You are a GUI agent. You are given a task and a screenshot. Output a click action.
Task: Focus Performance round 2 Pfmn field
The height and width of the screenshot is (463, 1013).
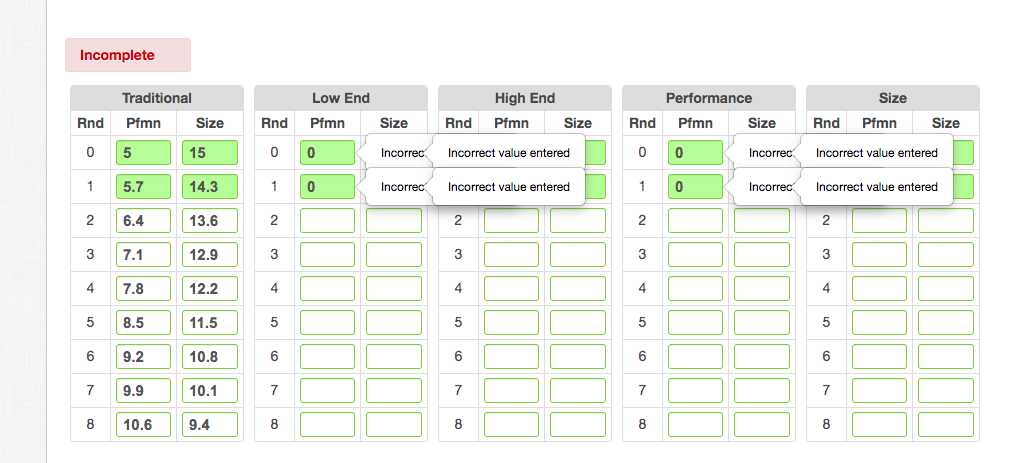tap(696, 221)
